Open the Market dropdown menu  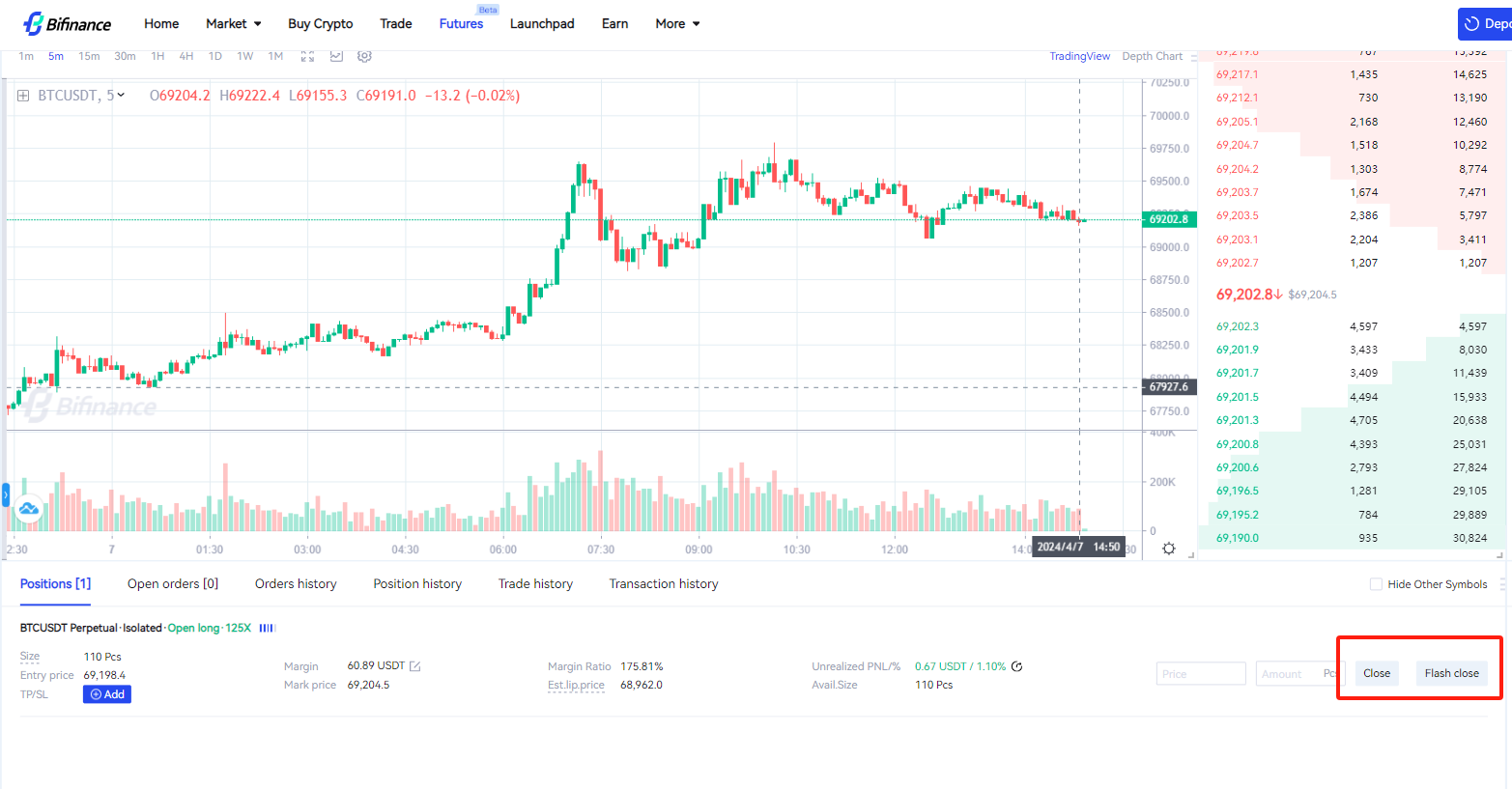(x=233, y=23)
